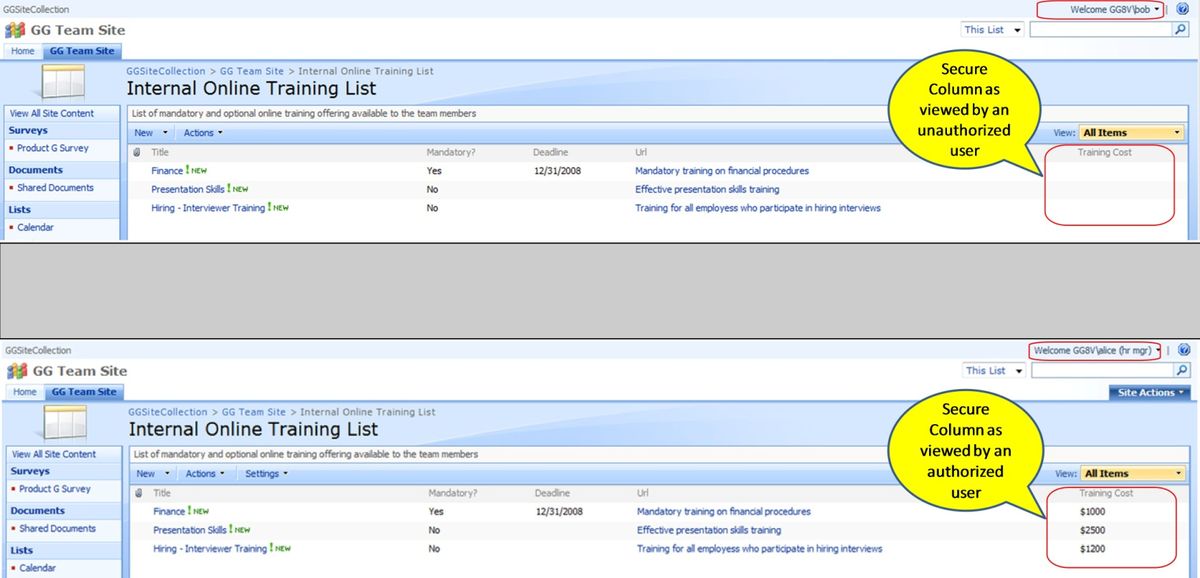This screenshot has height=578, width=1200.
Task: Expand the Site Actions menu
Action: (1149, 392)
